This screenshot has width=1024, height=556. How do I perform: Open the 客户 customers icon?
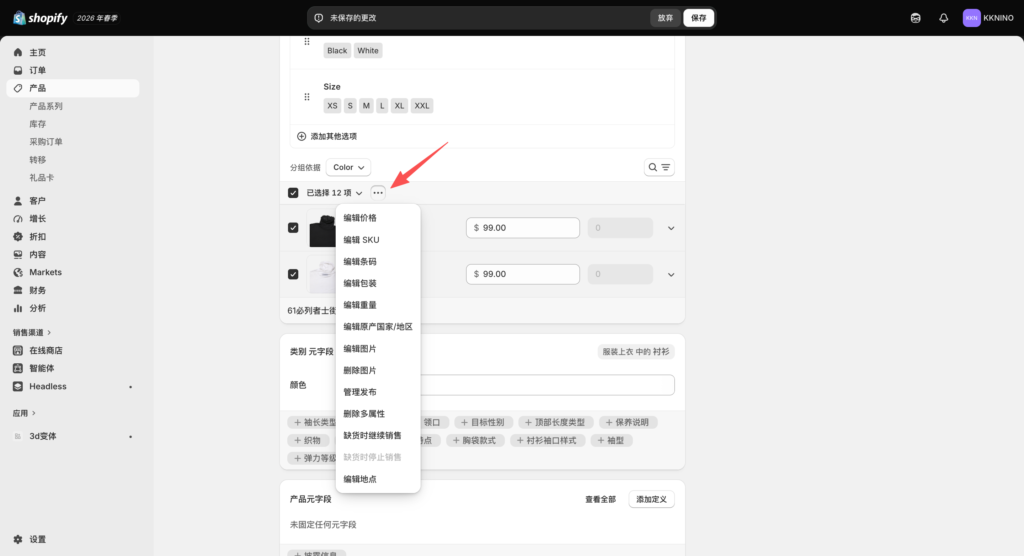tap(18, 201)
